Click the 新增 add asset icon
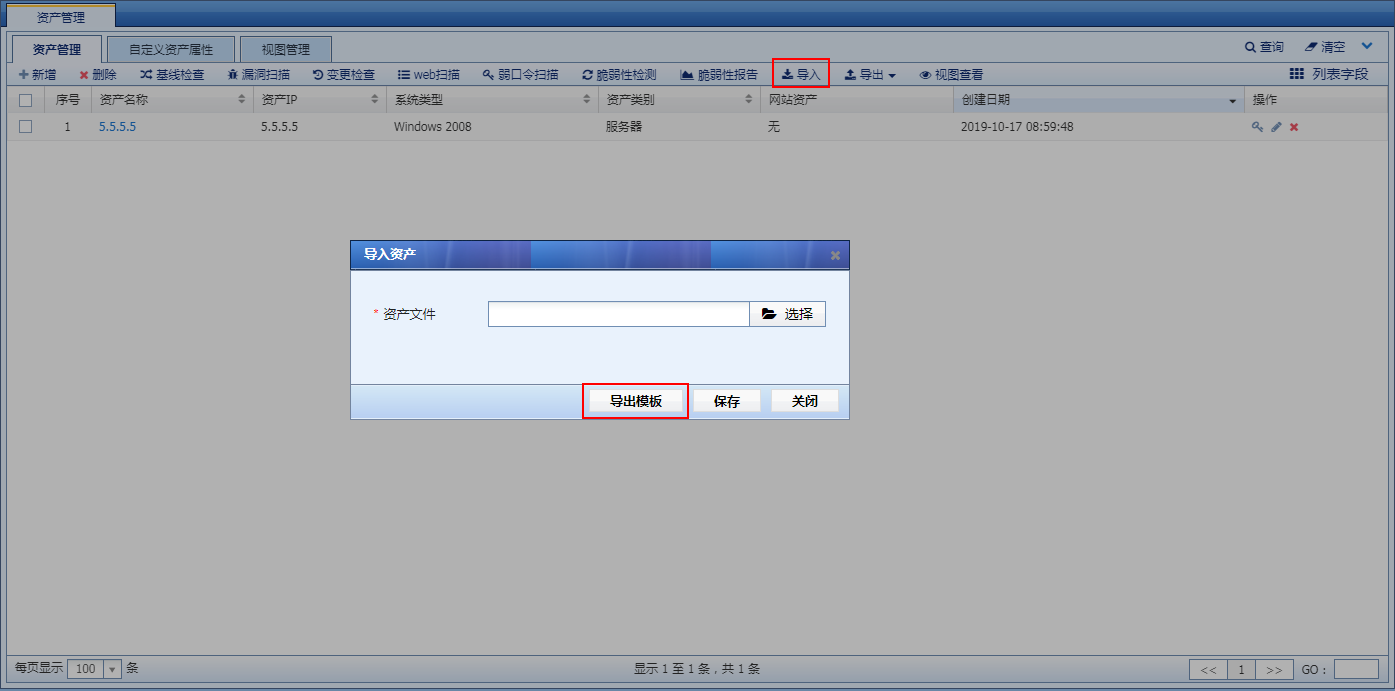The image size is (1395, 691). (24, 75)
